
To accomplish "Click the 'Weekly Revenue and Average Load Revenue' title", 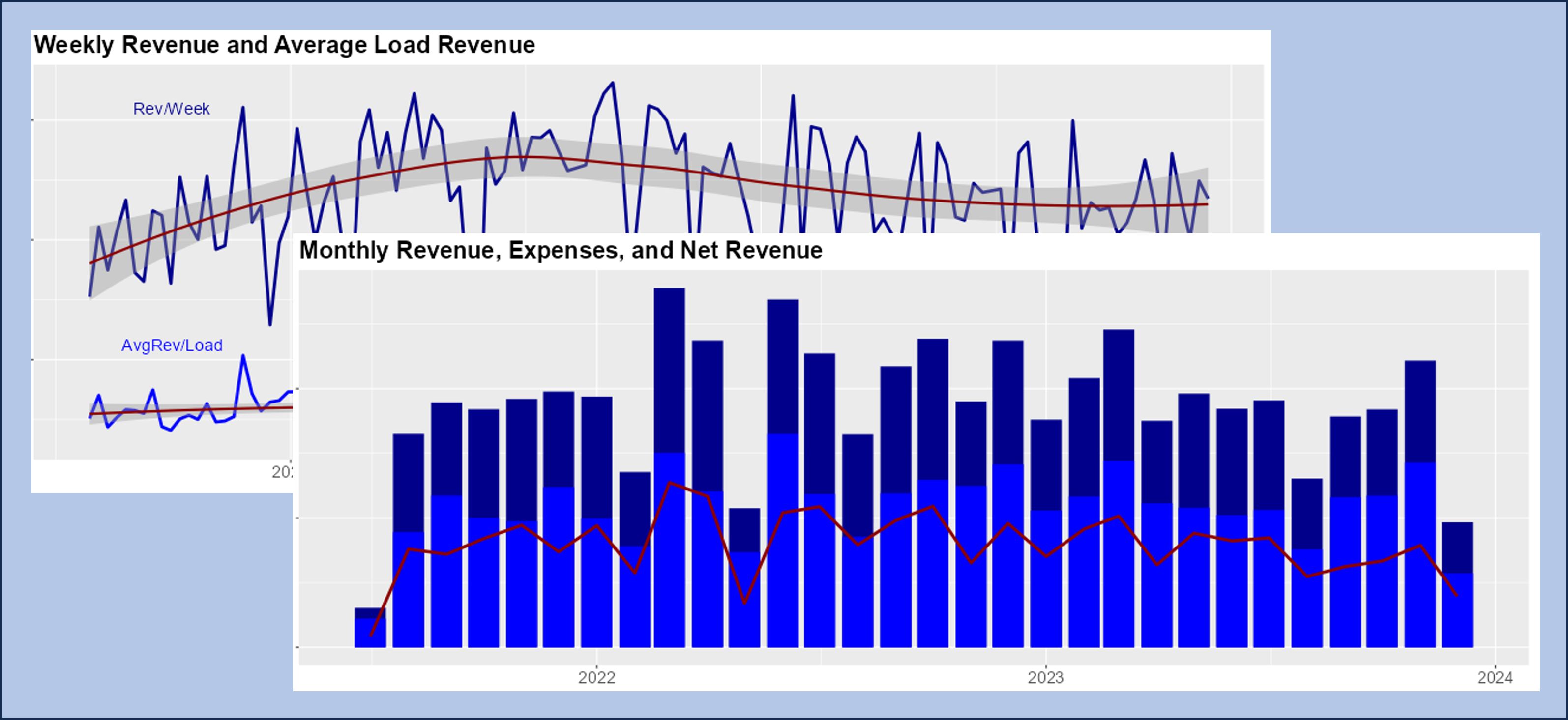I will tap(284, 45).
